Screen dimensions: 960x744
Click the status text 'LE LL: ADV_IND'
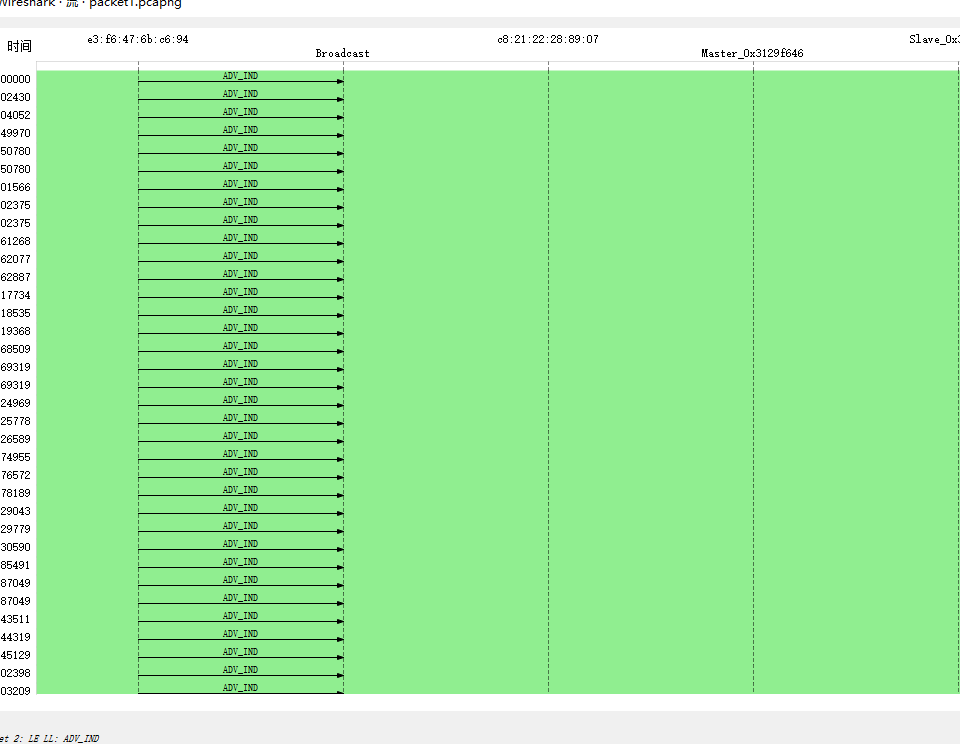click(x=64, y=738)
